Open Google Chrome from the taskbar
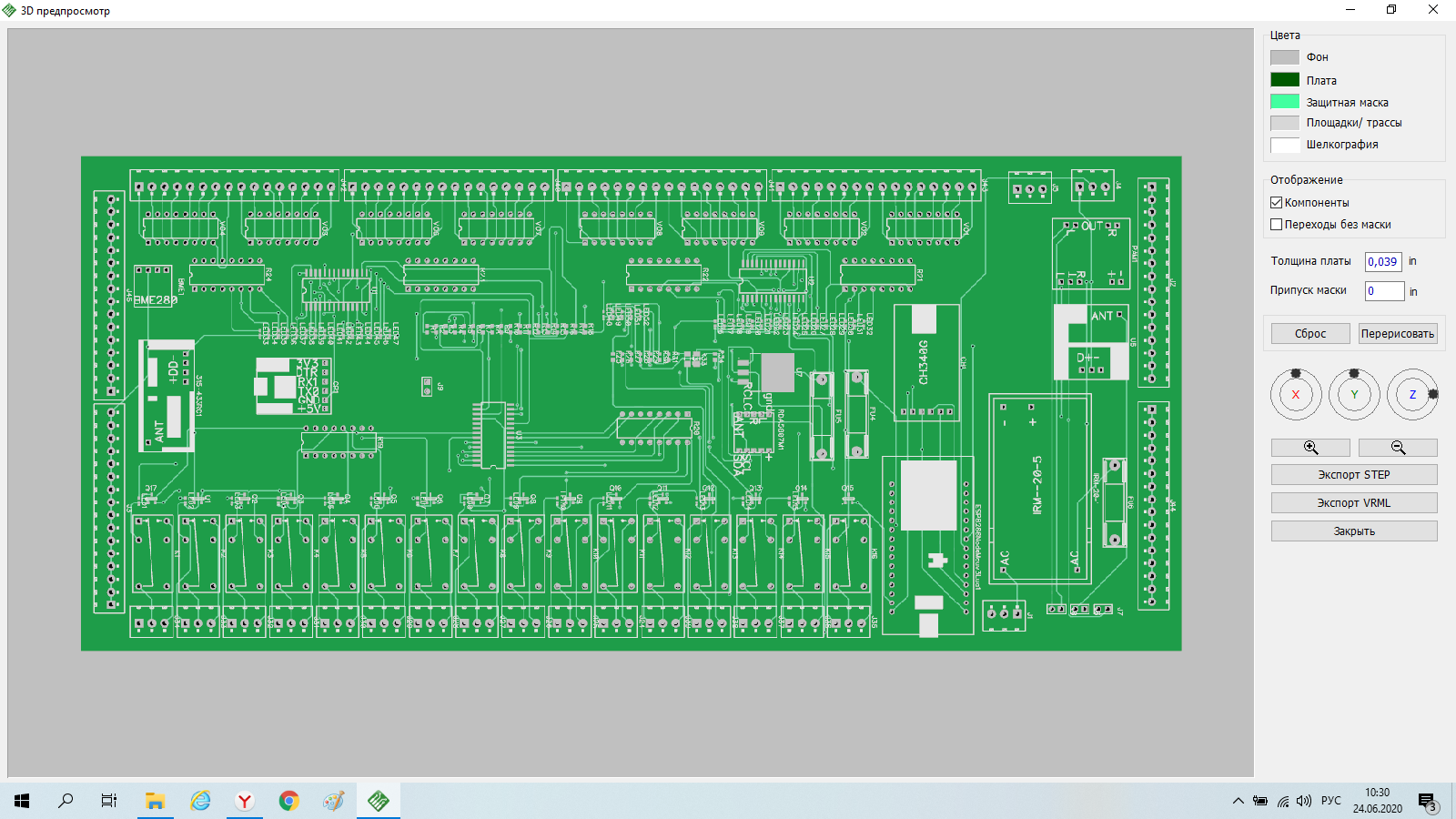 (289, 801)
